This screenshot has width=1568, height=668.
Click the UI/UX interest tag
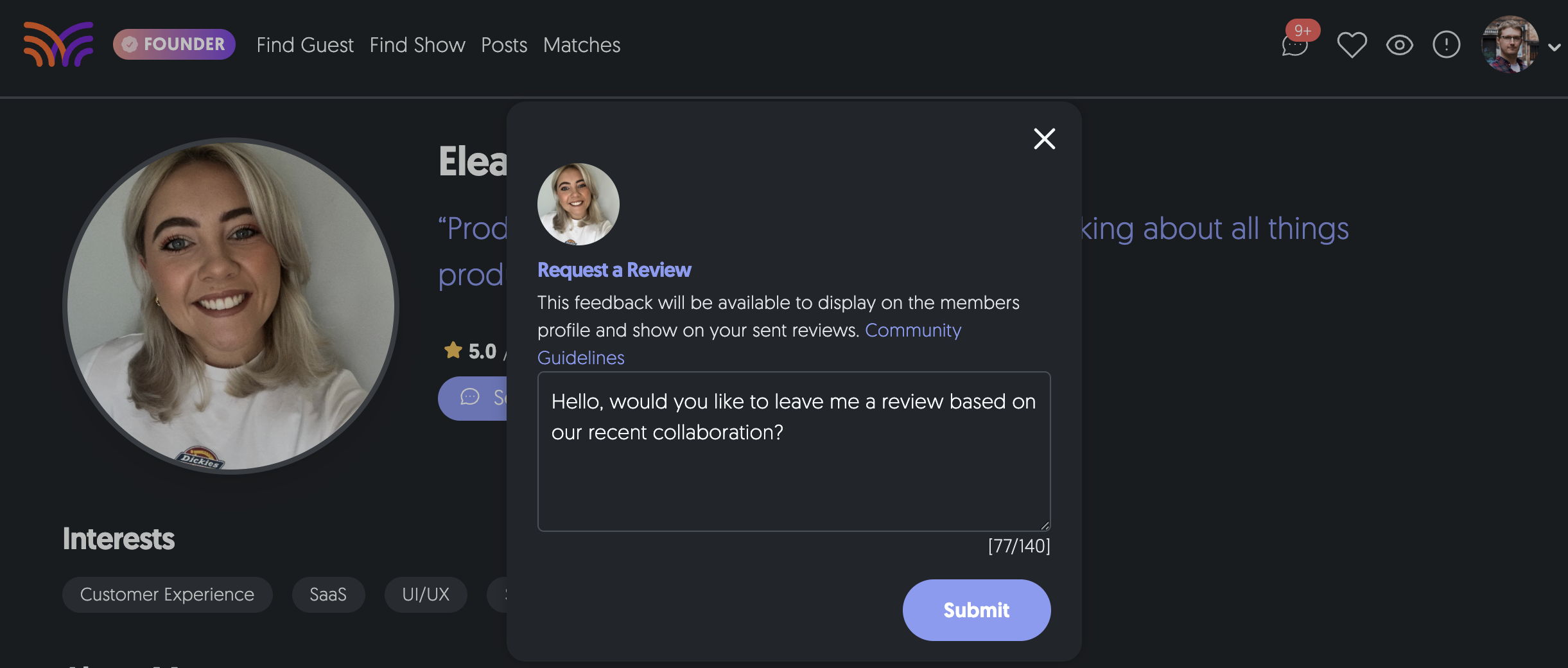coord(426,594)
